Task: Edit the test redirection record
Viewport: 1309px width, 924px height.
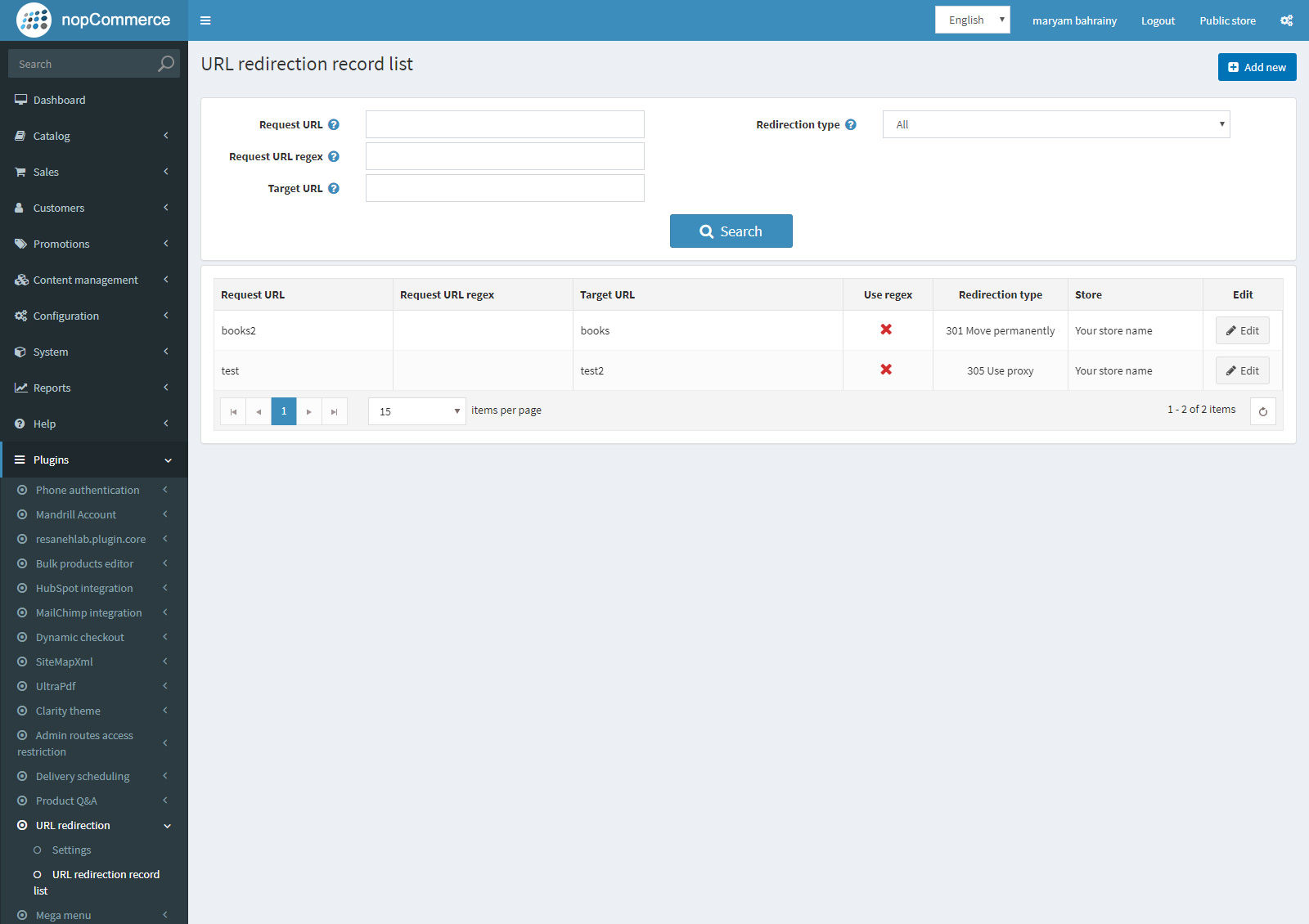Action: point(1242,370)
